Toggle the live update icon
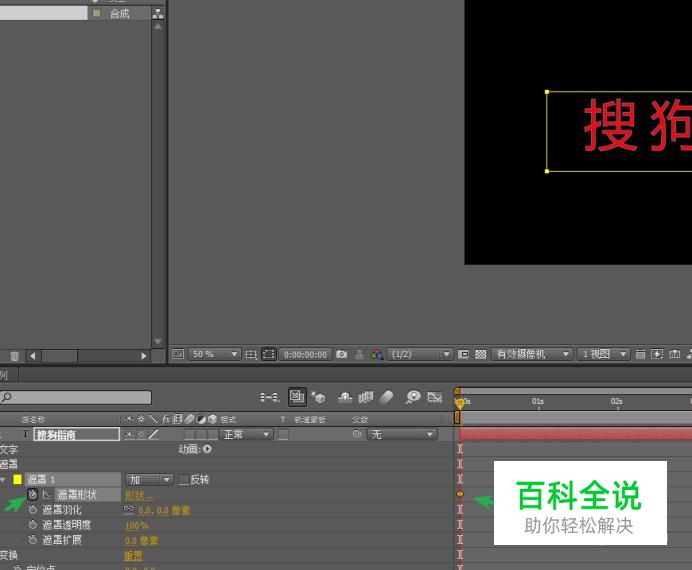Image resolution: width=692 pixels, height=570 pixels. (297, 397)
